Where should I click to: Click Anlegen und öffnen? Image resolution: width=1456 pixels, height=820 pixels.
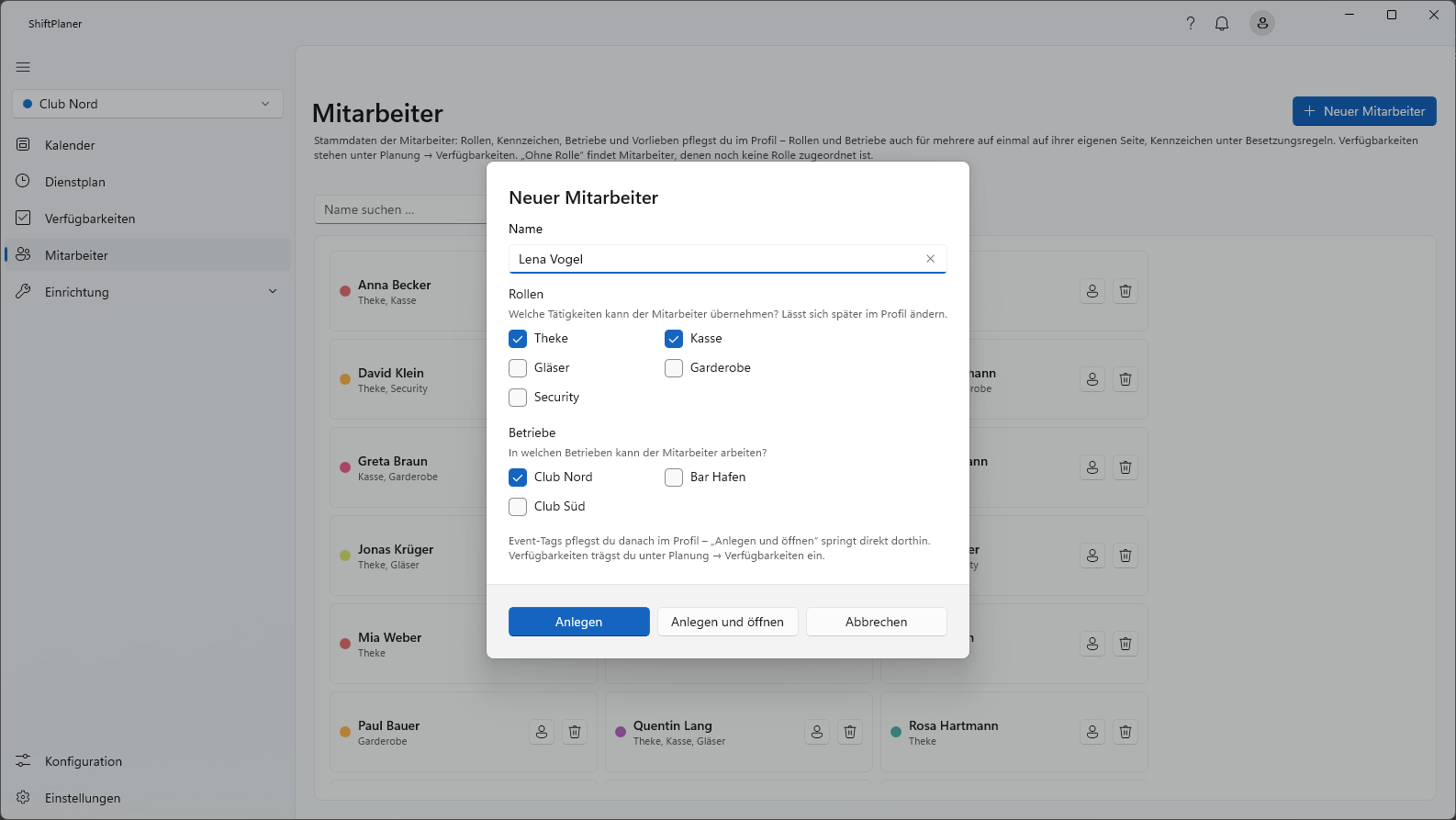pyautogui.click(x=728, y=622)
